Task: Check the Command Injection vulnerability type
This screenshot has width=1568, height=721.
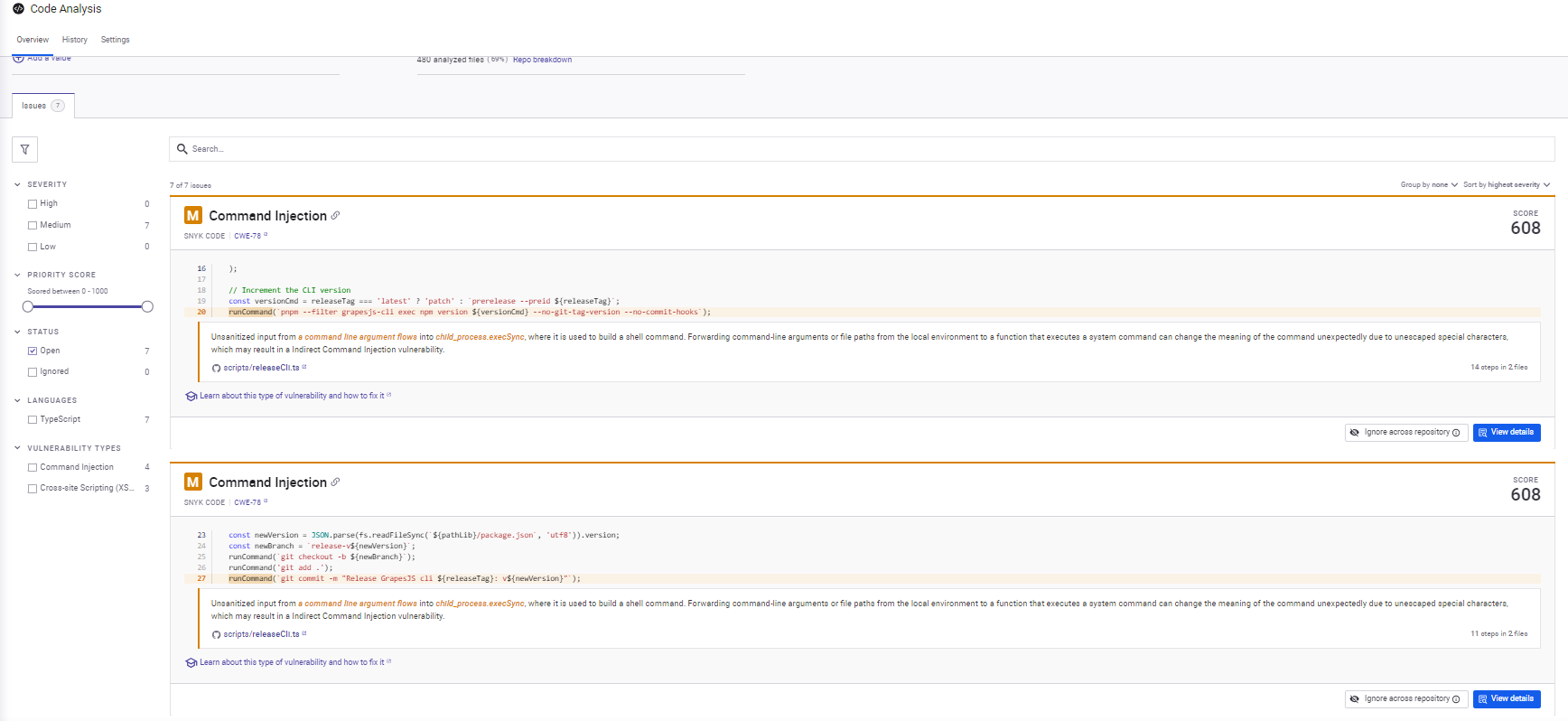Action: 33,467
